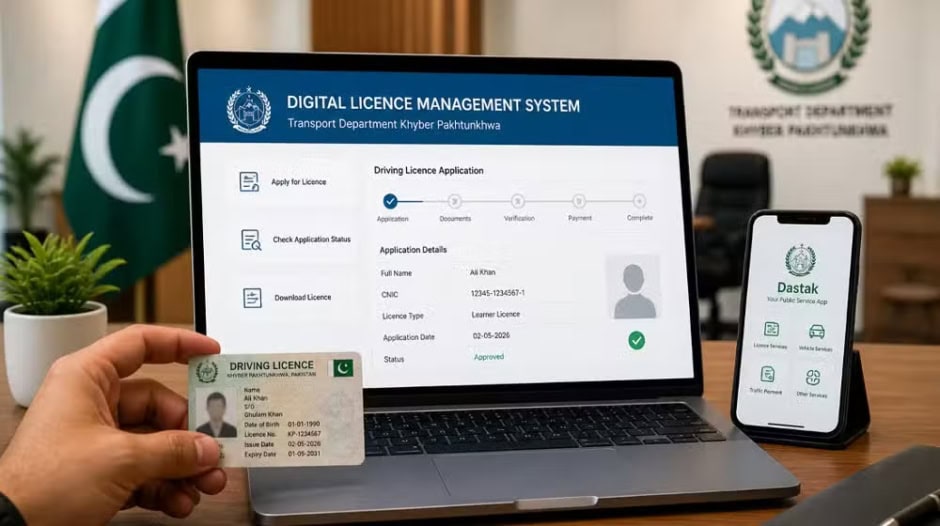Click the Apply for Licence label
The width and height of the screenshot is (940, 526).
click(299, 182)
